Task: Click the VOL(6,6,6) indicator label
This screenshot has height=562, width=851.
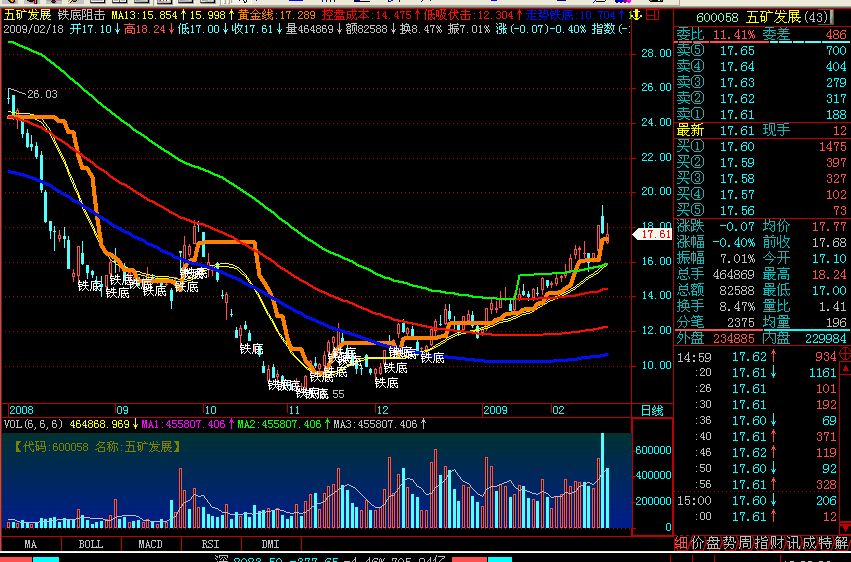Action: click(x=34, y=424)
